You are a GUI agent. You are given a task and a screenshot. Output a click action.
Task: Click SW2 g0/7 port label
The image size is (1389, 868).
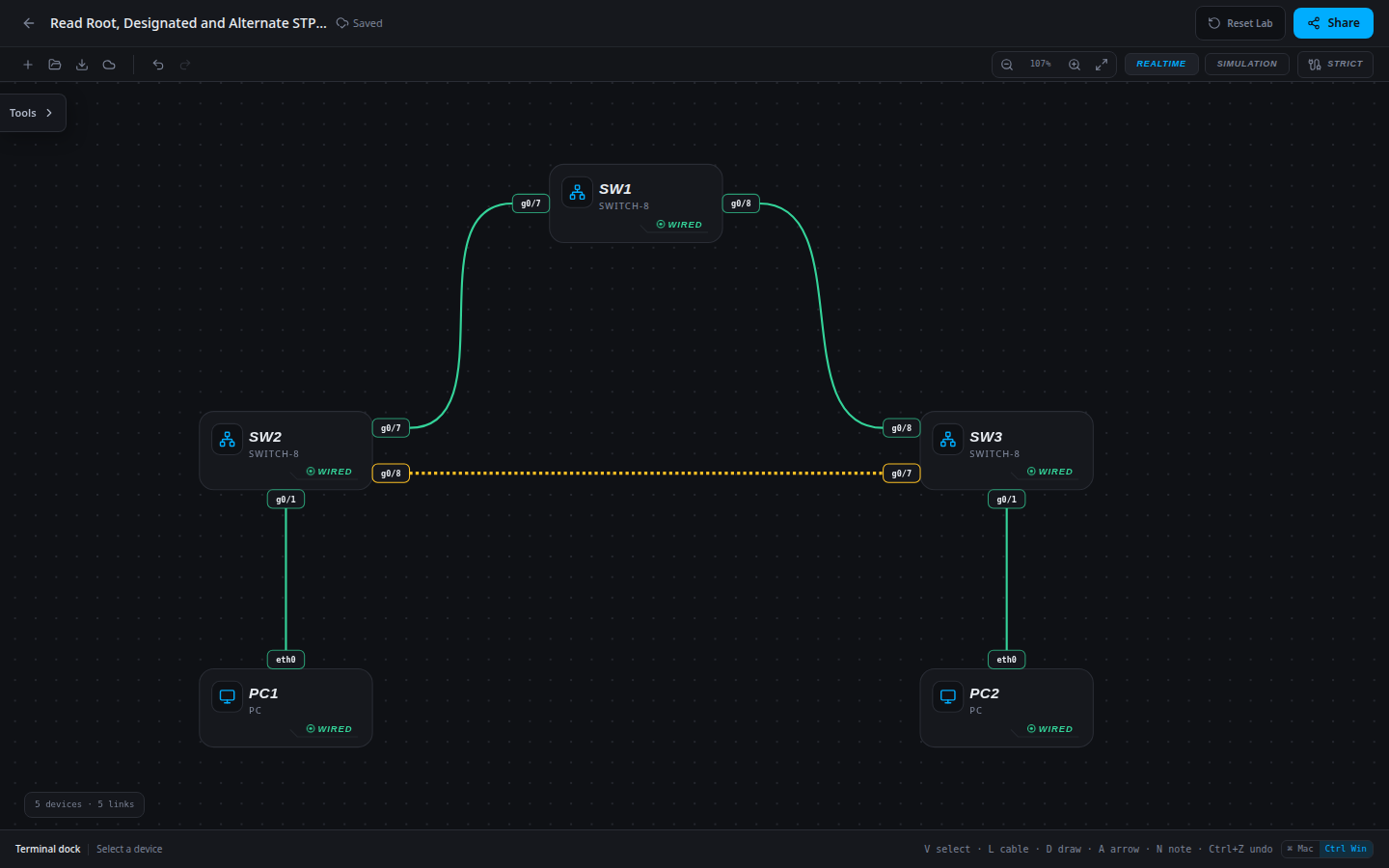(x=391, y=428)
